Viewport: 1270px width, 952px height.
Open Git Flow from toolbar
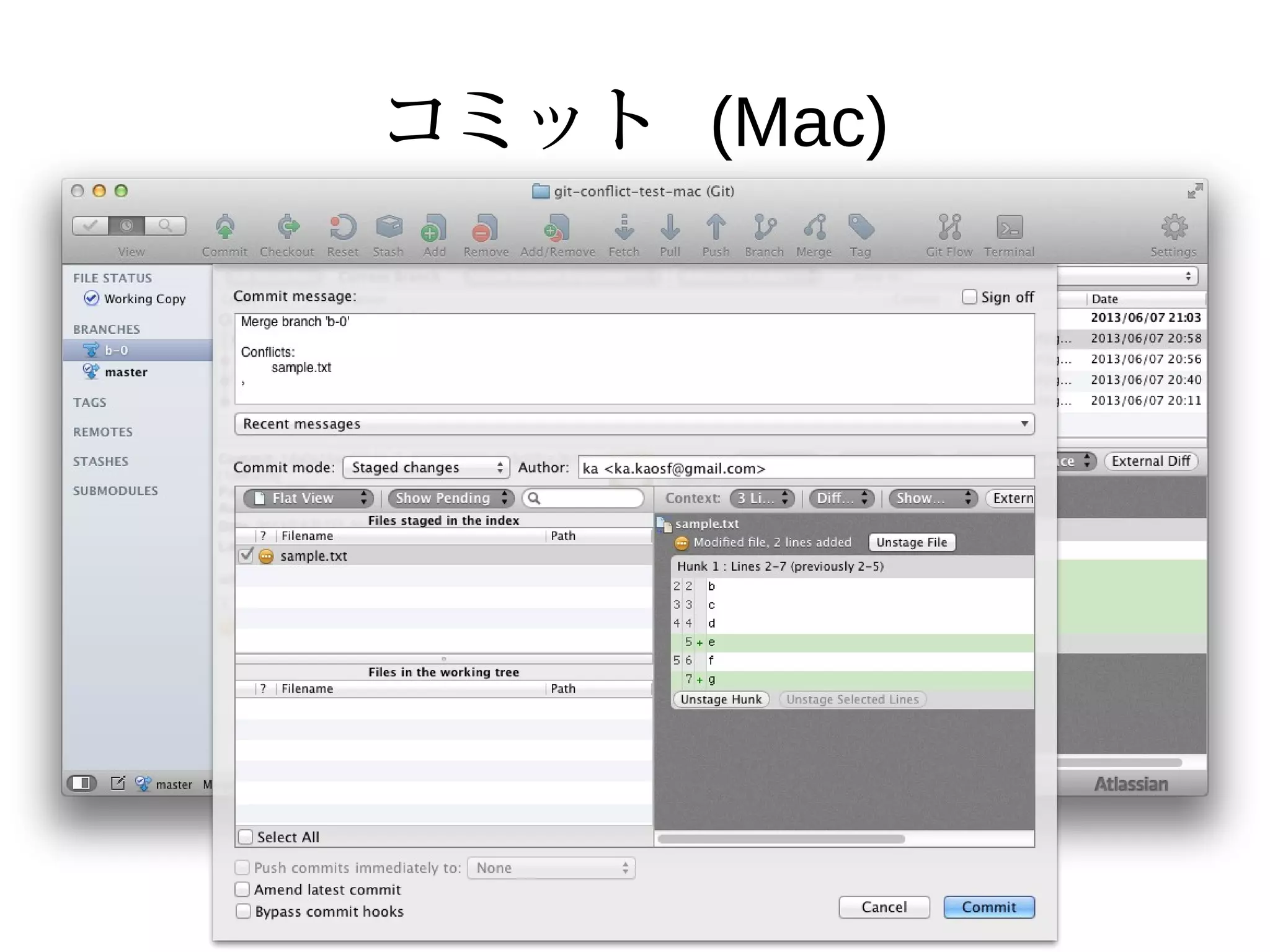point(949,228)
